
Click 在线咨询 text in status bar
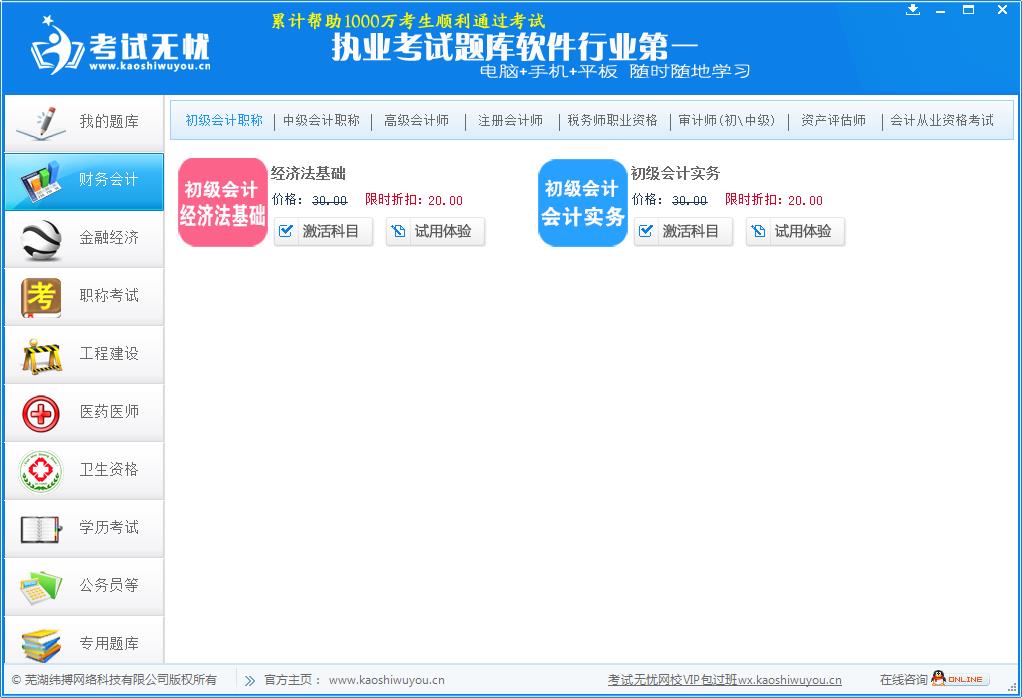point(903,680)
